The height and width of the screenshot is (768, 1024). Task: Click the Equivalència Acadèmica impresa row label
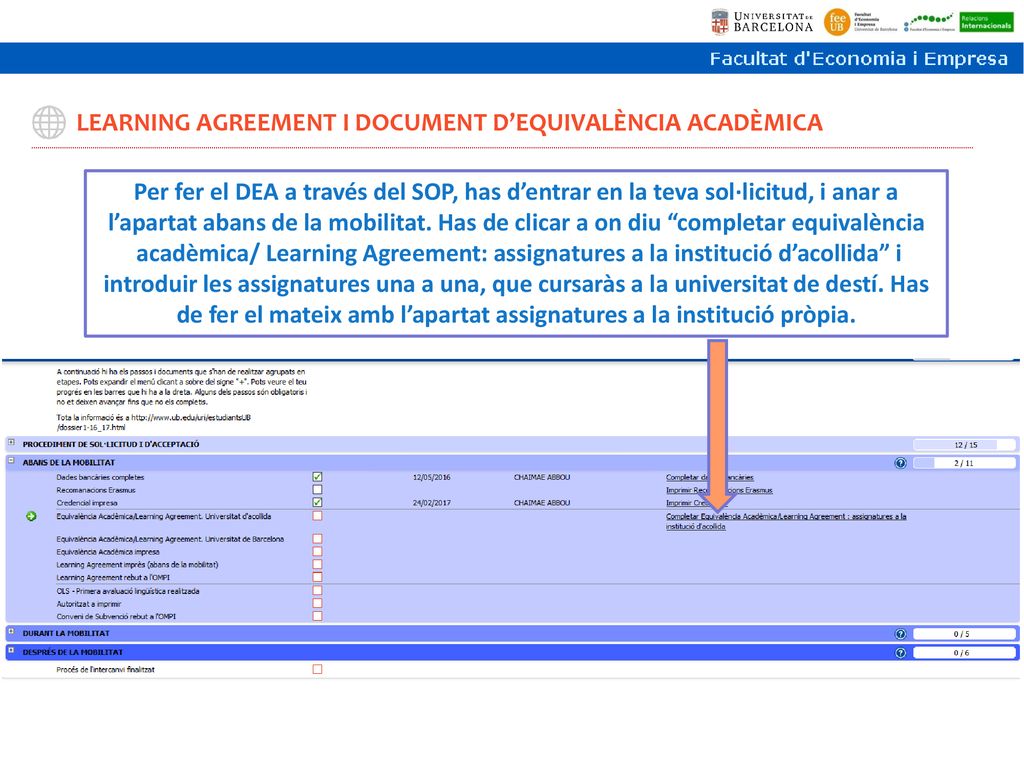[x=108, y=552]
